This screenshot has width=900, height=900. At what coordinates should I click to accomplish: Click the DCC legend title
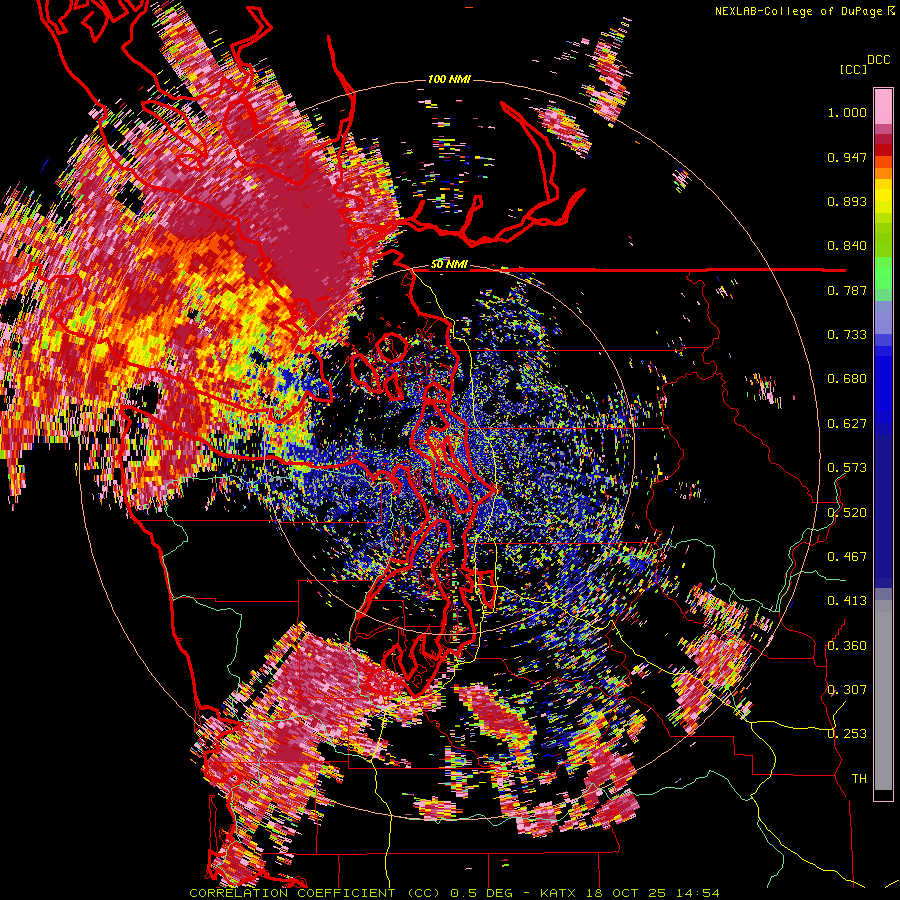point(879,60)
